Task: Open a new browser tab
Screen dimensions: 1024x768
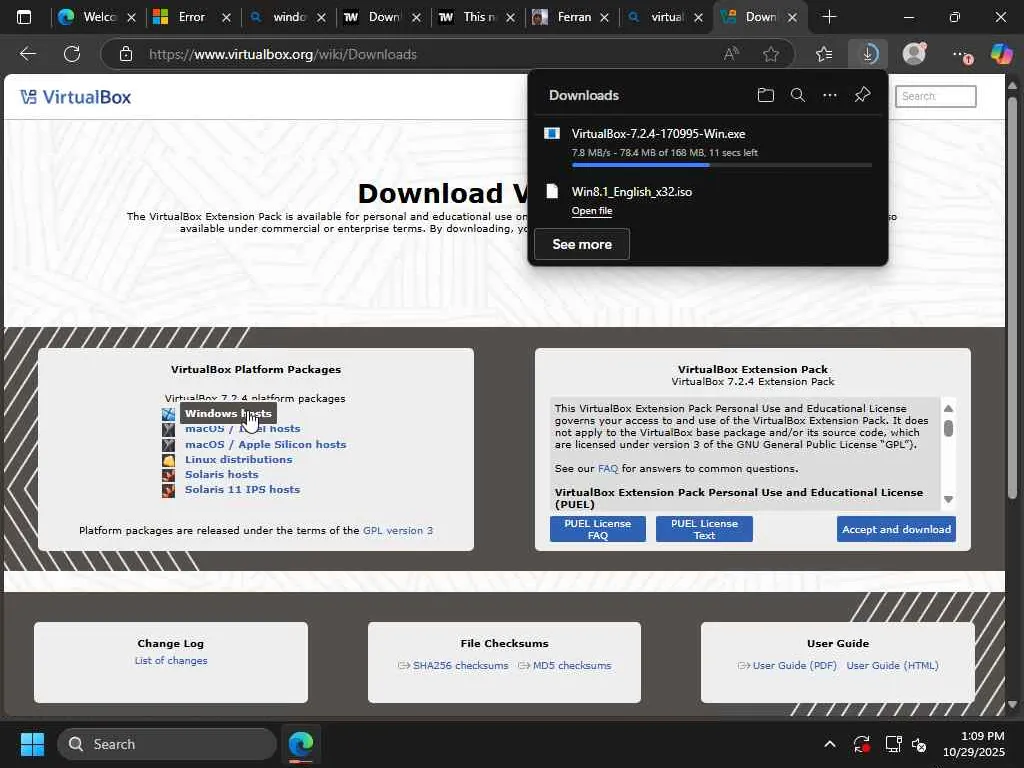Action: point(829,17)
